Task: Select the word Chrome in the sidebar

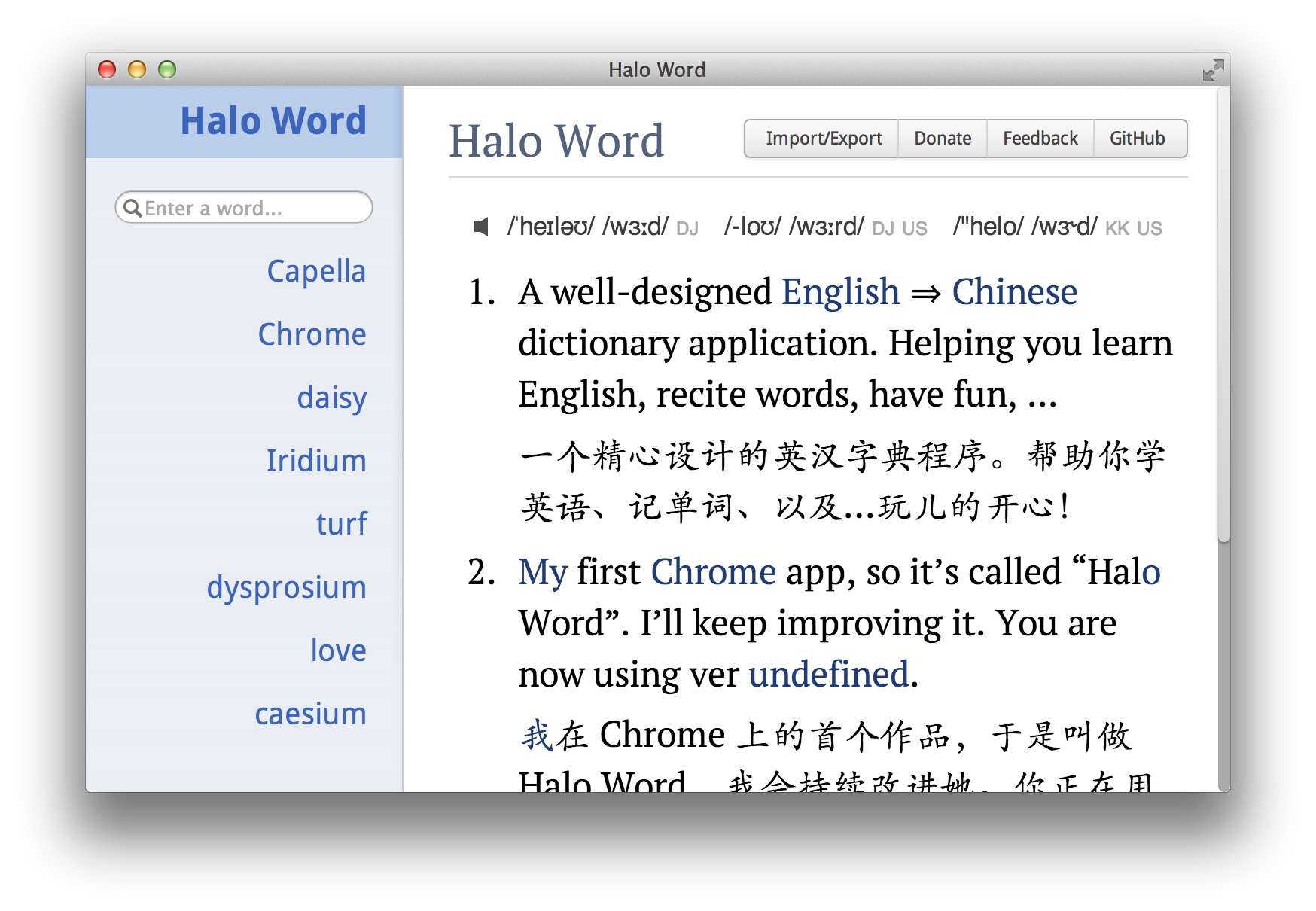Action: click(x=312, y=334)
